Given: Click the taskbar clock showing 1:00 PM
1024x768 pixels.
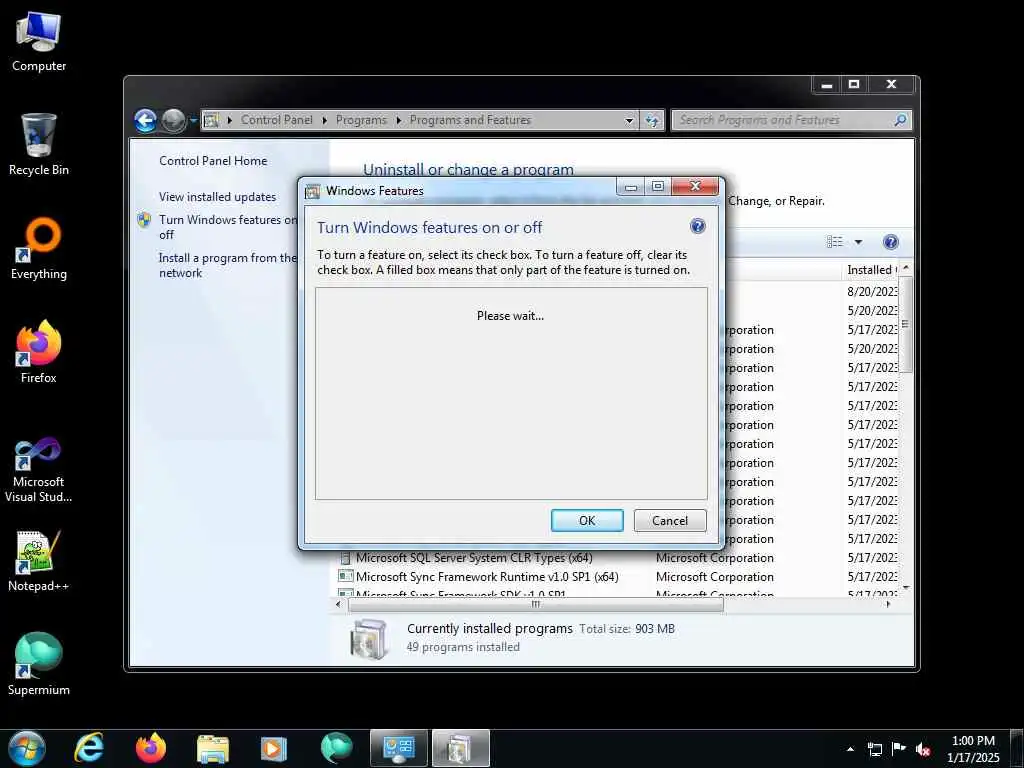Looking at the screenshot, I should pos(973,749).
